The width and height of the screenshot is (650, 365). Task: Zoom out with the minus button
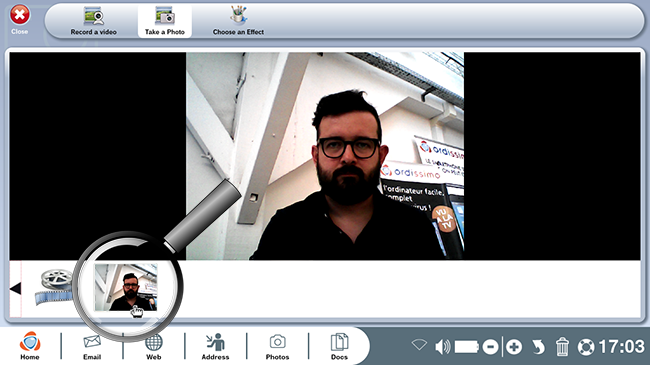[490, 347]
